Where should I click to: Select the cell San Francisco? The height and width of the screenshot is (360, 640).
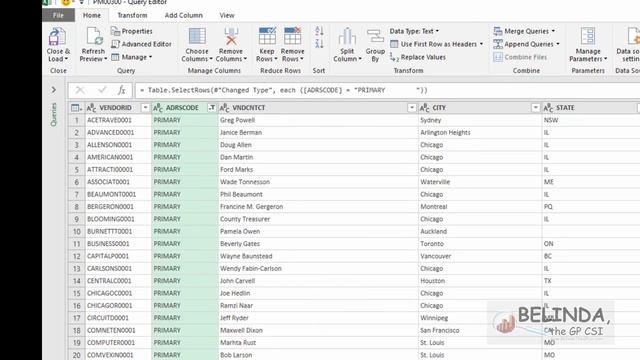(480, 330)
